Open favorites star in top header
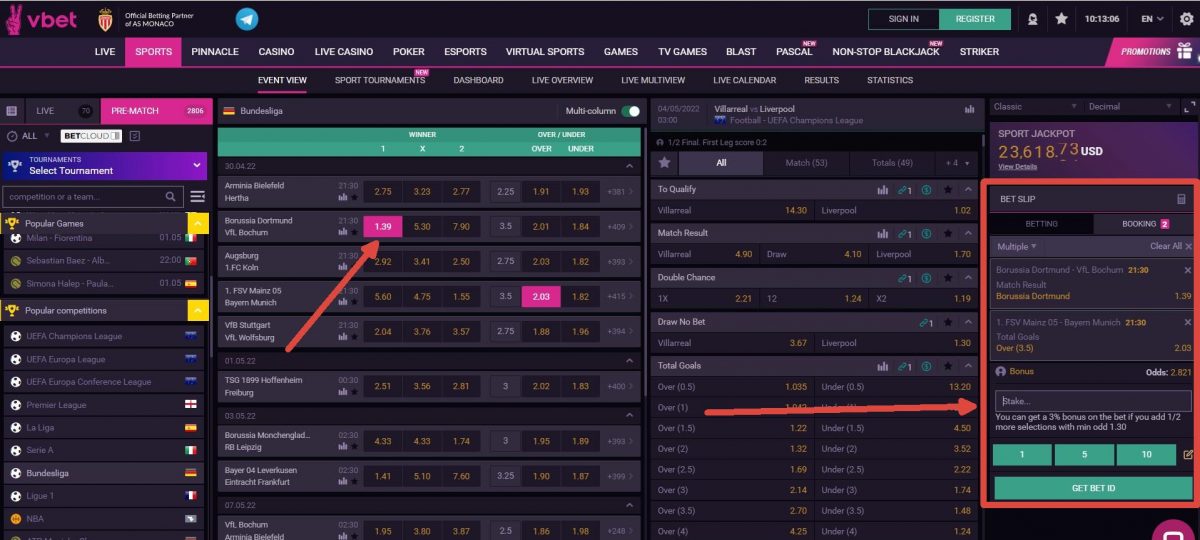This screenshot has width=1200, height=540. point(1062,18)
